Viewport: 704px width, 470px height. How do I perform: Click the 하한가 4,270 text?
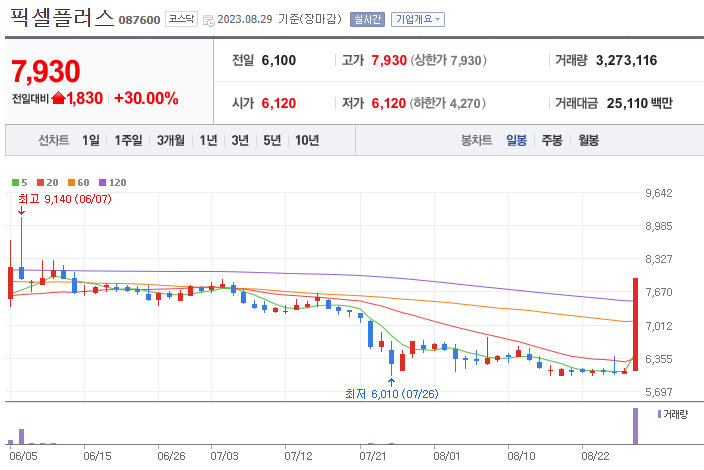tap(448, 103)
